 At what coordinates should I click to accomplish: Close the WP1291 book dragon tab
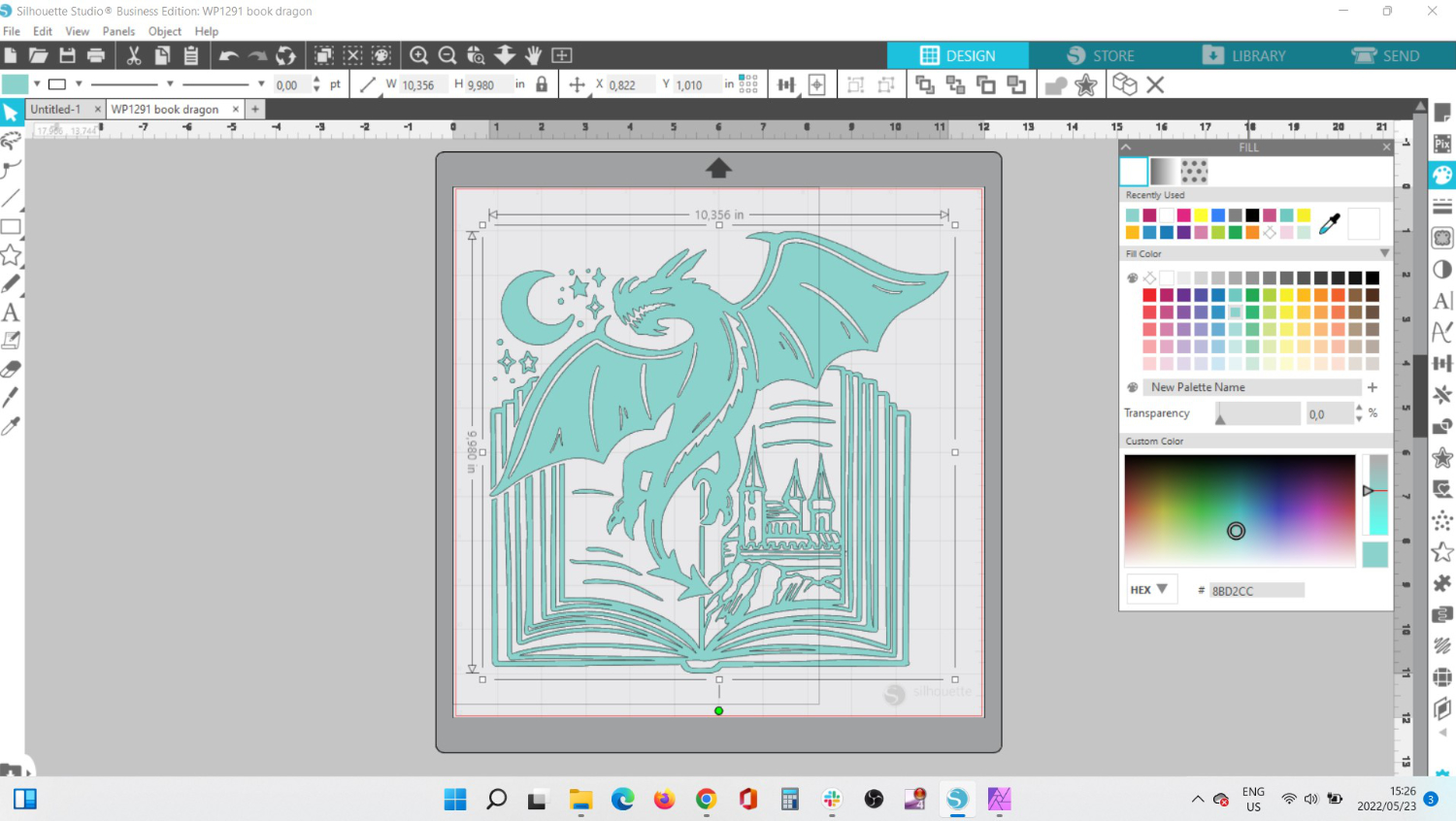tap(236, 110)
